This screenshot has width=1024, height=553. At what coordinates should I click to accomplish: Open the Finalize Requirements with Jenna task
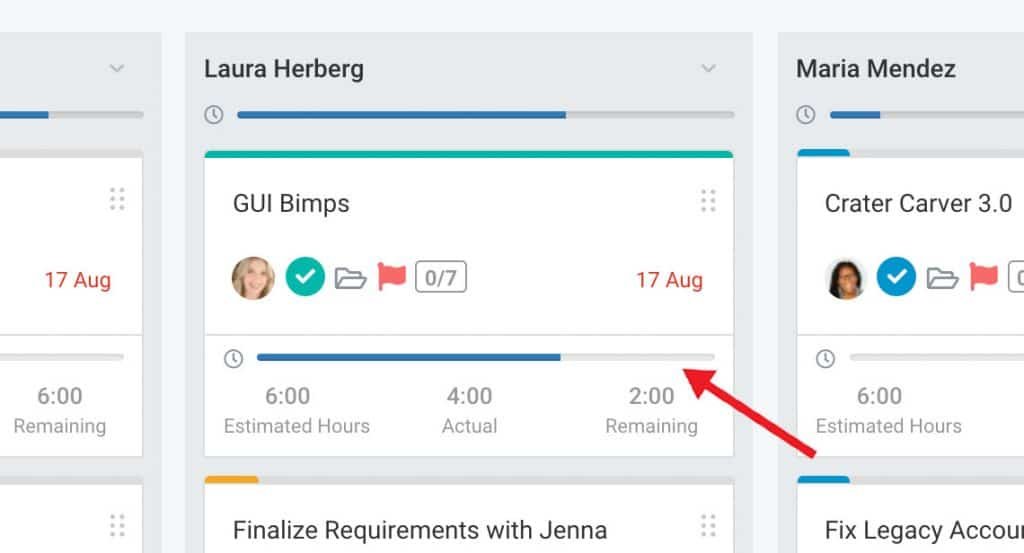point(419,530)
